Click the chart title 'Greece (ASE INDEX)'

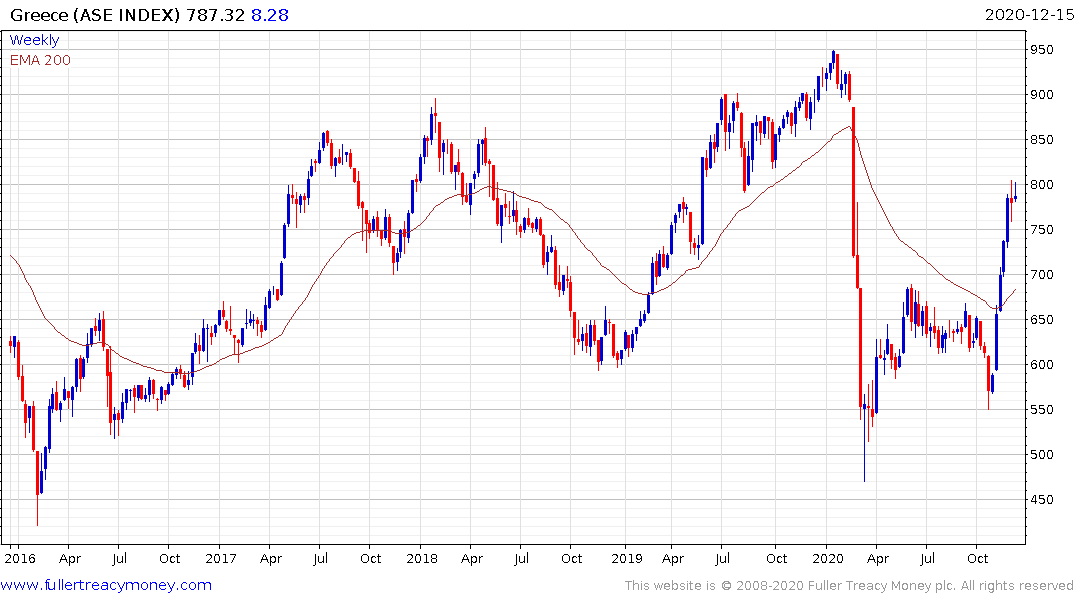click(95, 15)
